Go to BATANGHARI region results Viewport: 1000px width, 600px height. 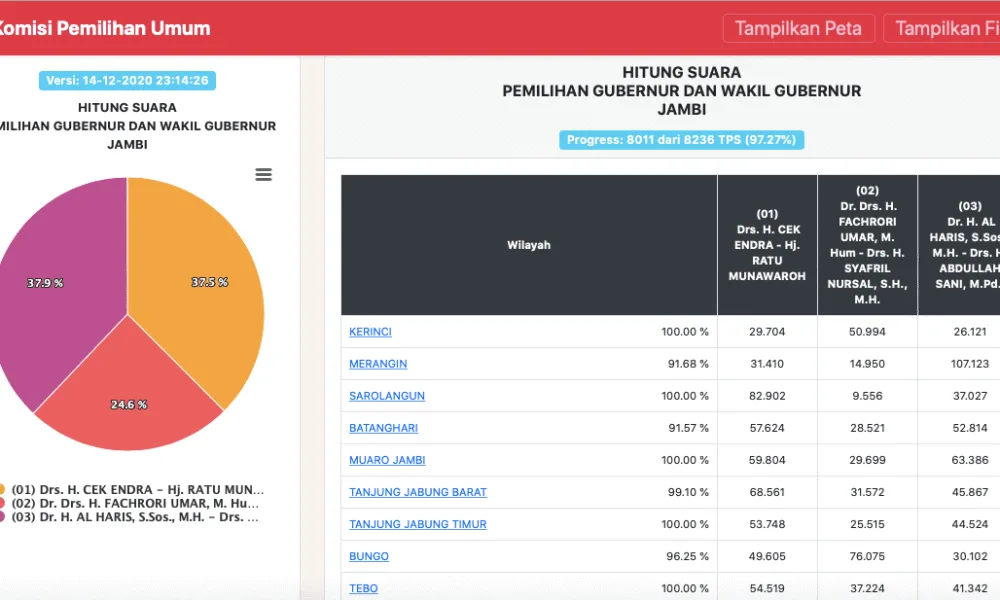(x=383, y=428)
